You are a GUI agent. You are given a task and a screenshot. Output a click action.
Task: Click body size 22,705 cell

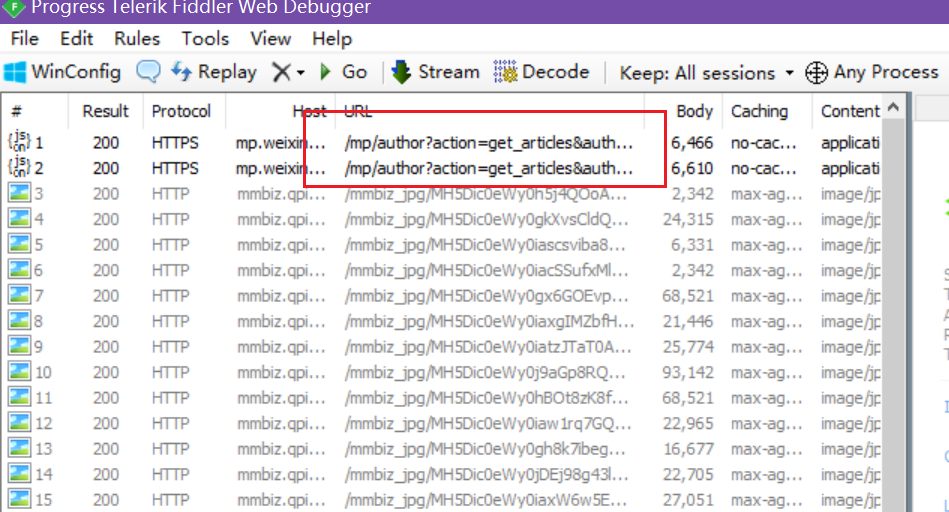(688, 474)
